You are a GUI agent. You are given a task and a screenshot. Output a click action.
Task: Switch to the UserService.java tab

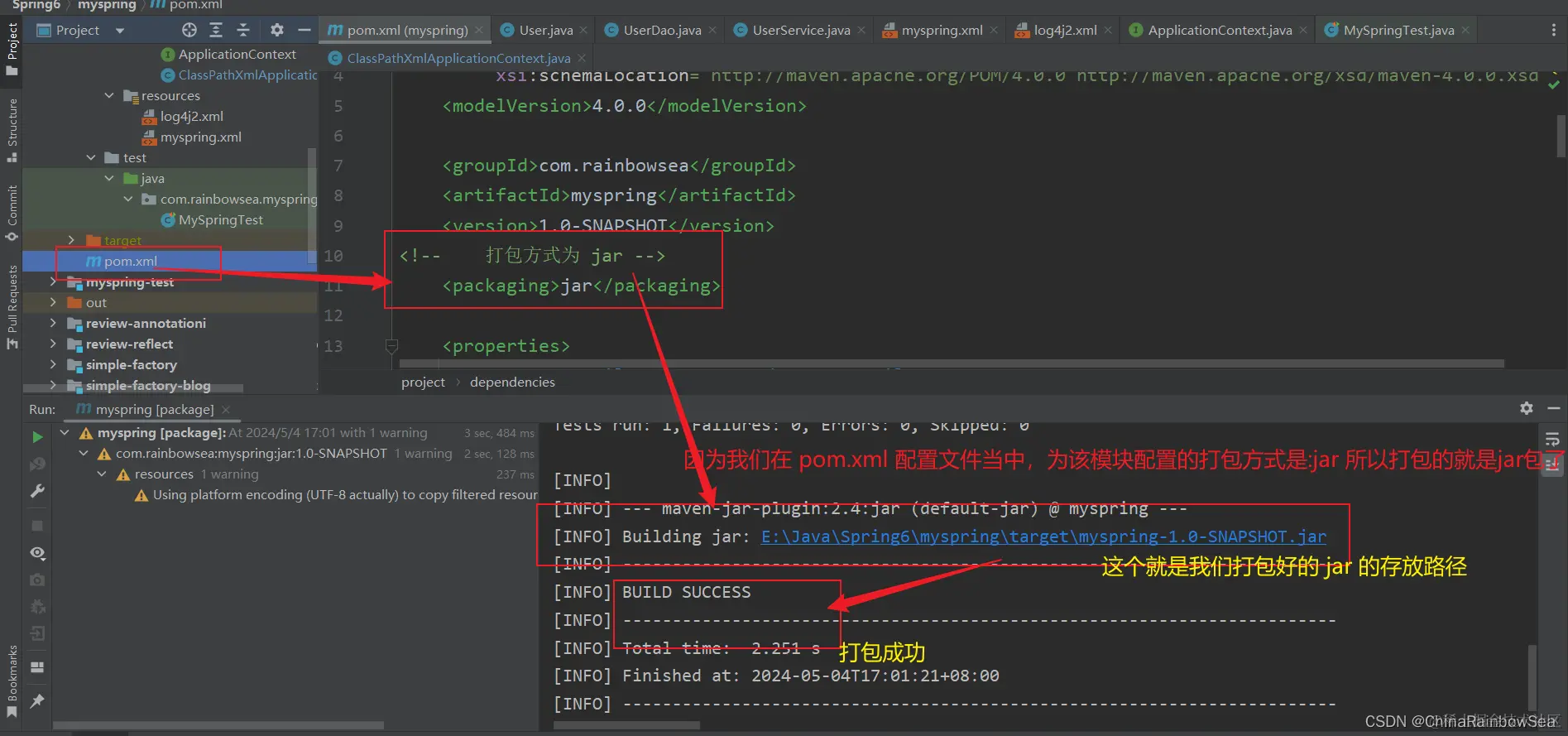[x=801, y=31]
